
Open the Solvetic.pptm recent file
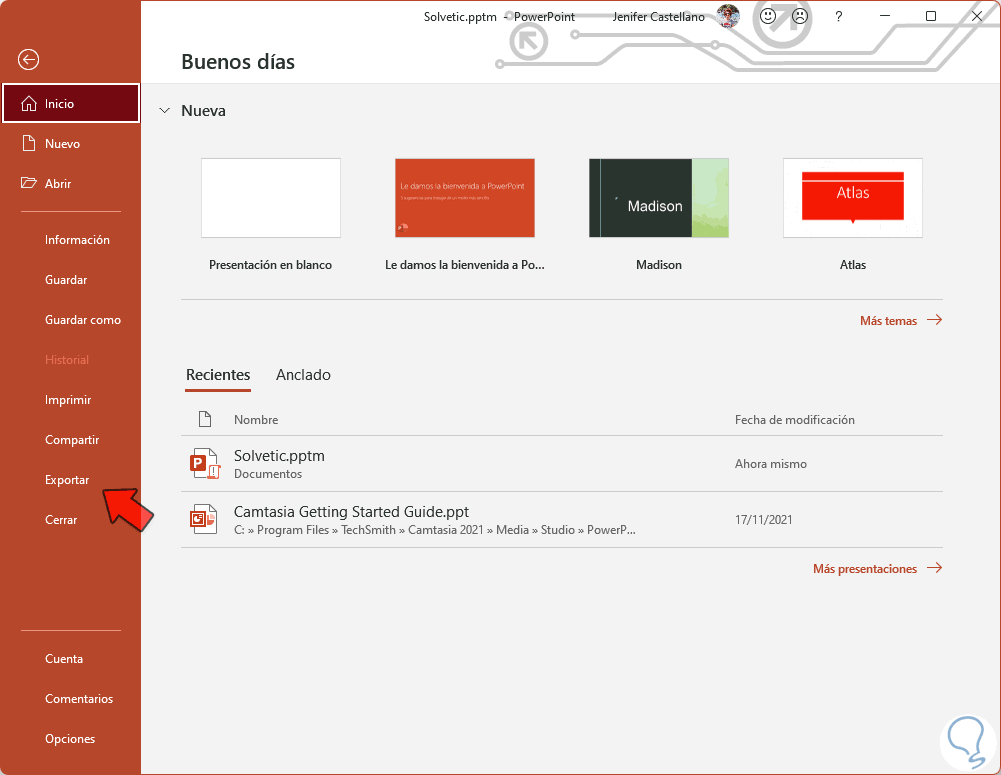coord(562,464)
